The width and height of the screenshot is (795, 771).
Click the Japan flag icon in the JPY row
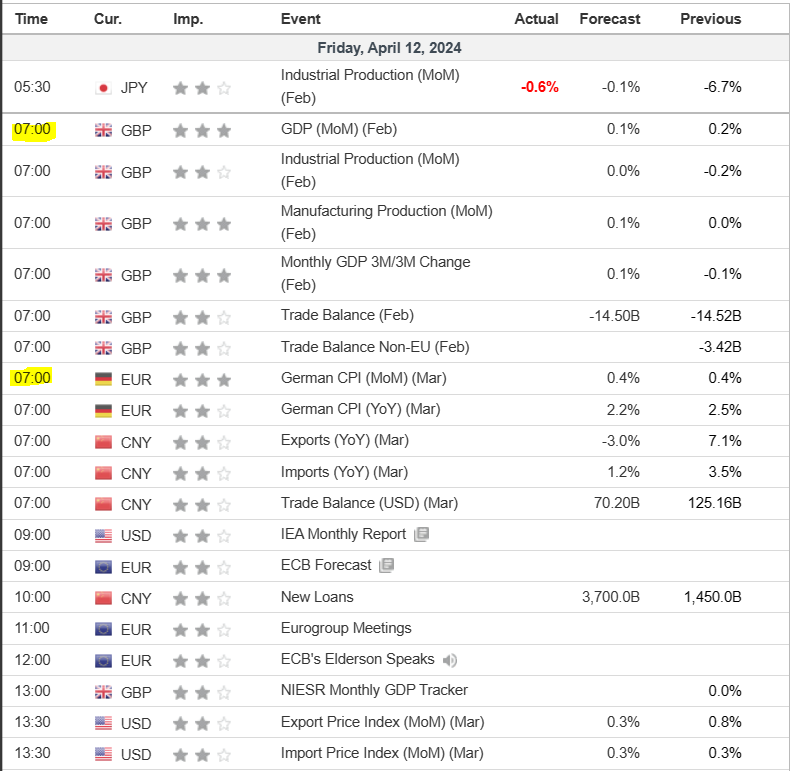[103, 87]
